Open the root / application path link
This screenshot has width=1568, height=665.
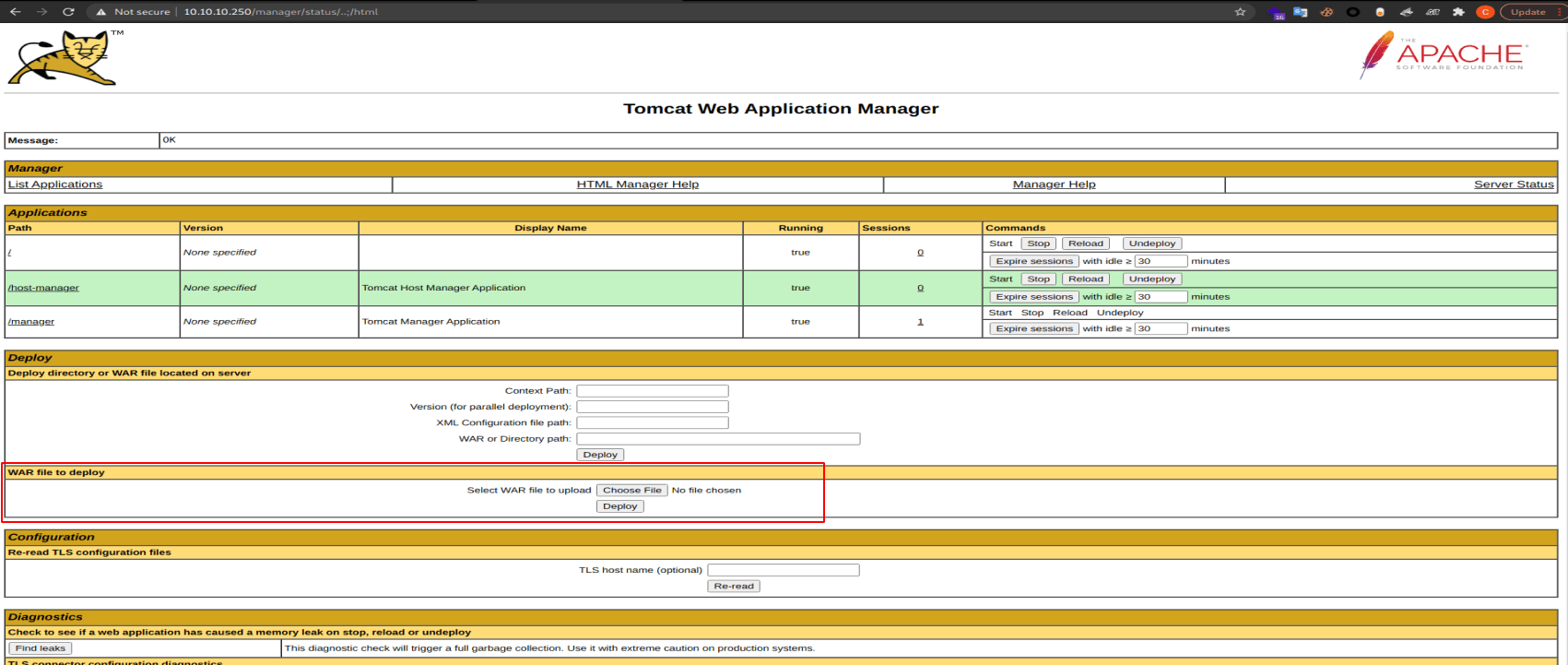tap(9, 252)
